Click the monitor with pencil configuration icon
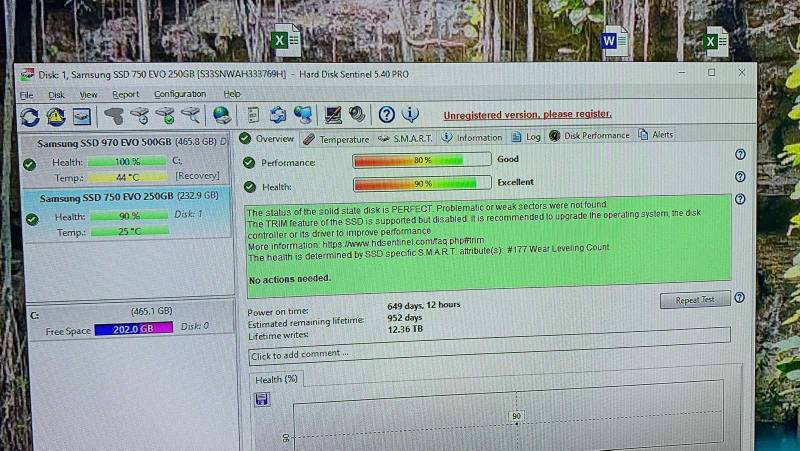Screen dimensions: 800x451 [x=333, y=115]
